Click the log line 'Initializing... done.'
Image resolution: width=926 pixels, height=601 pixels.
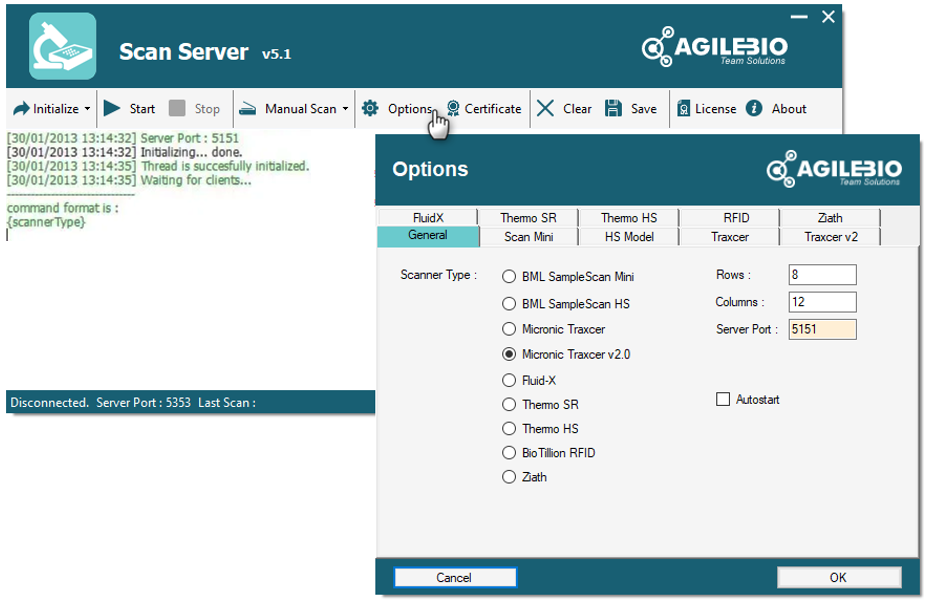tap(191, 152)
